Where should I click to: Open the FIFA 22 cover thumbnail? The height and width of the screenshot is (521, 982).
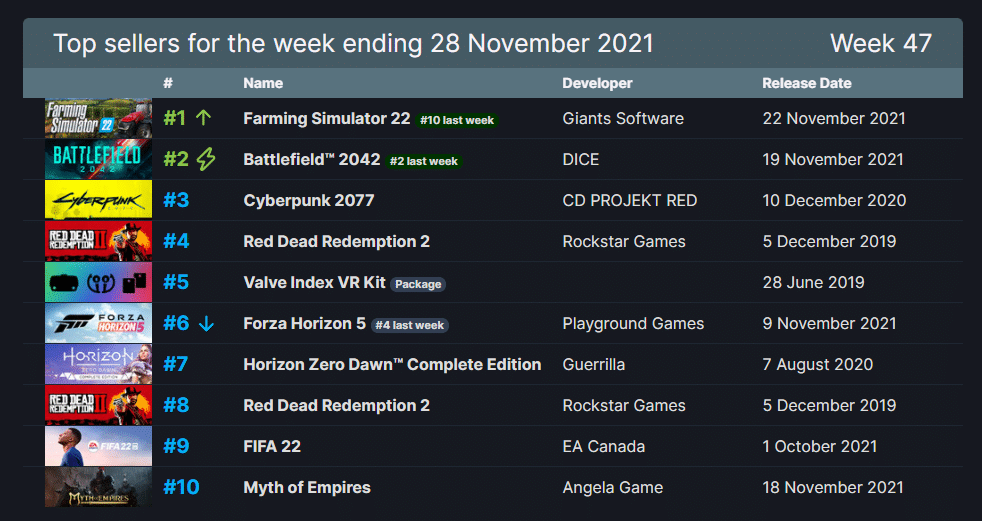[98, 446]
